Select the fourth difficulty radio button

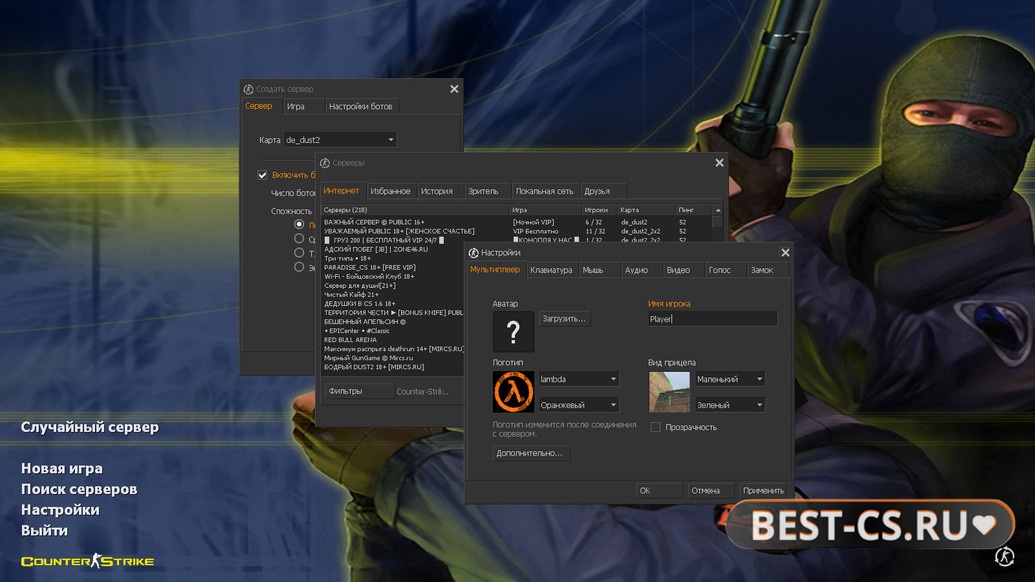pyautogui.click(x=299, y=267)
